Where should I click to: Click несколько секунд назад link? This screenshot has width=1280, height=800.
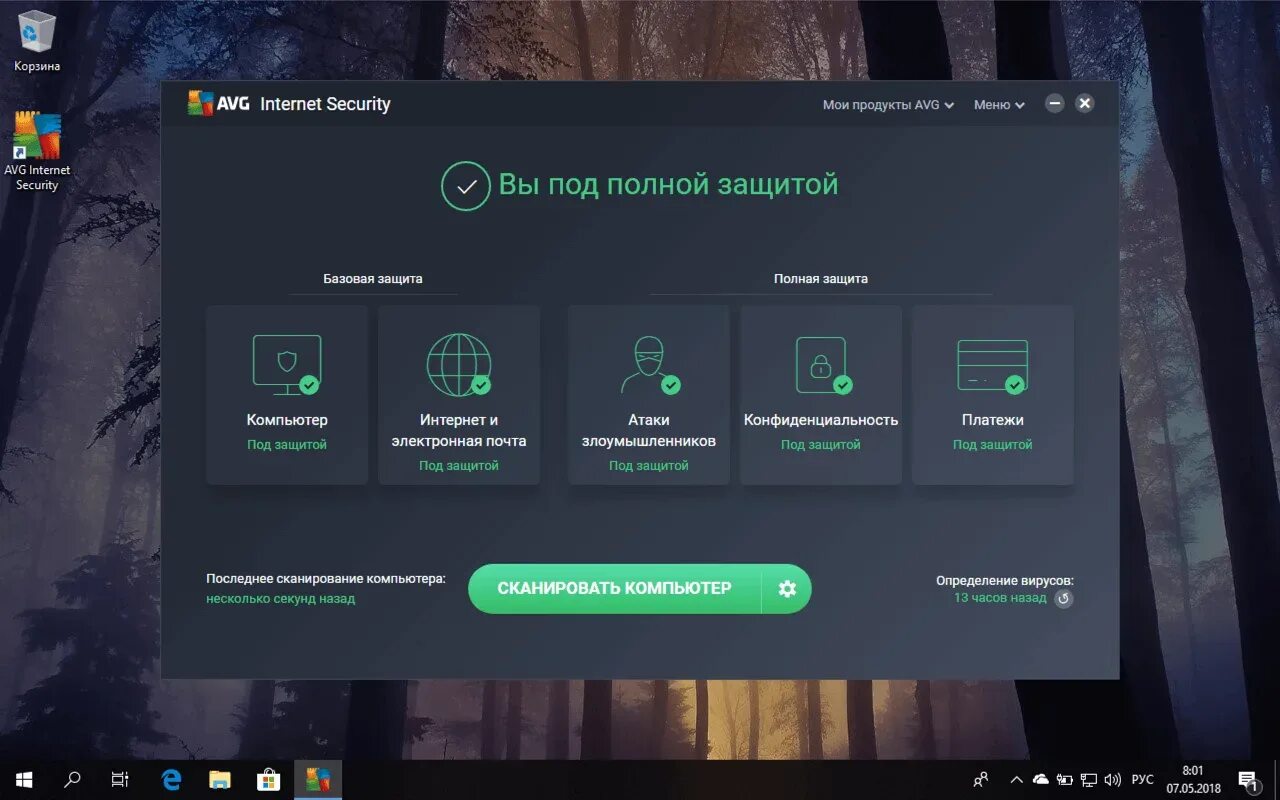(x=281, y=599)
